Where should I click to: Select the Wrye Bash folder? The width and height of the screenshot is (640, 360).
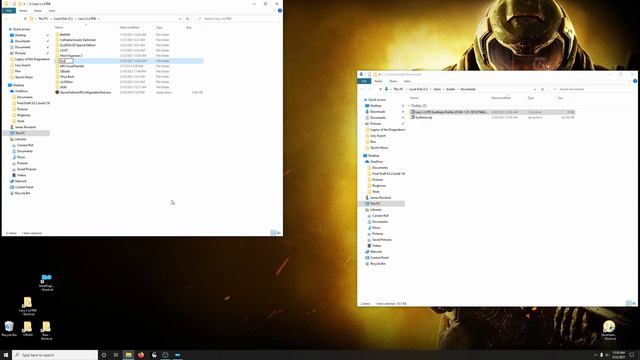point(67,77)
